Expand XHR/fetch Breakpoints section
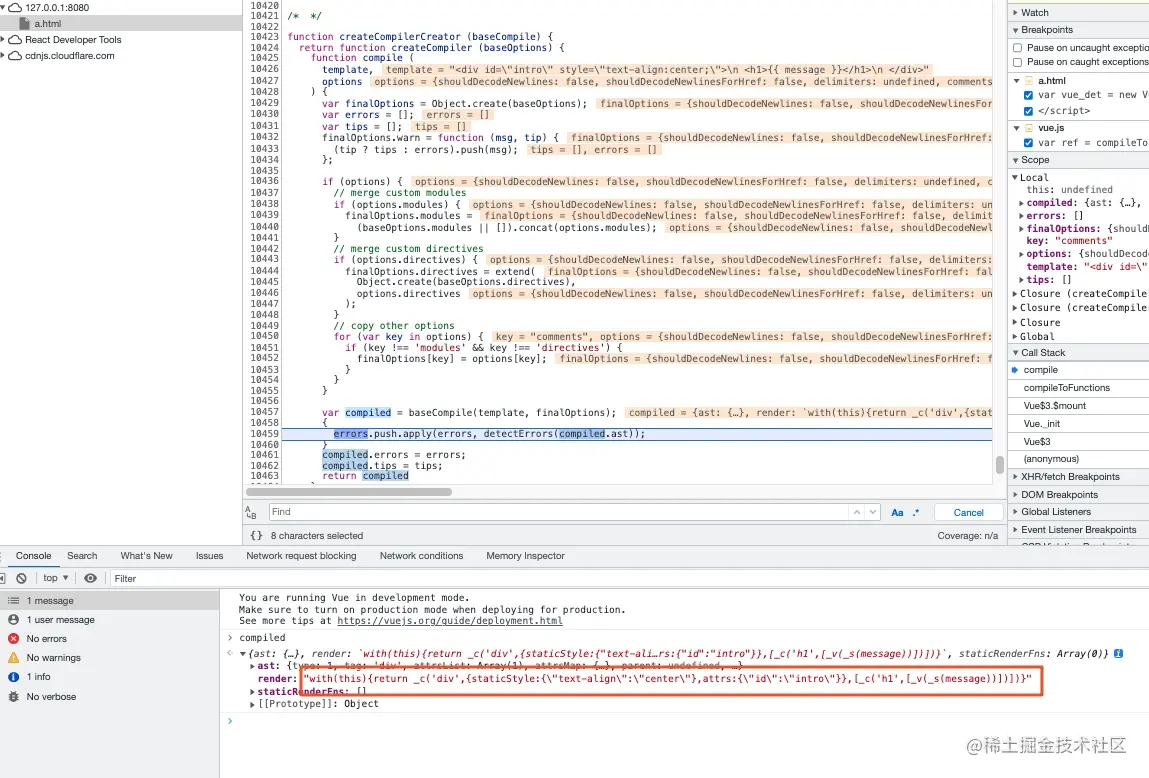Screen dimensions: 1149x778 tap(1016, 477)
